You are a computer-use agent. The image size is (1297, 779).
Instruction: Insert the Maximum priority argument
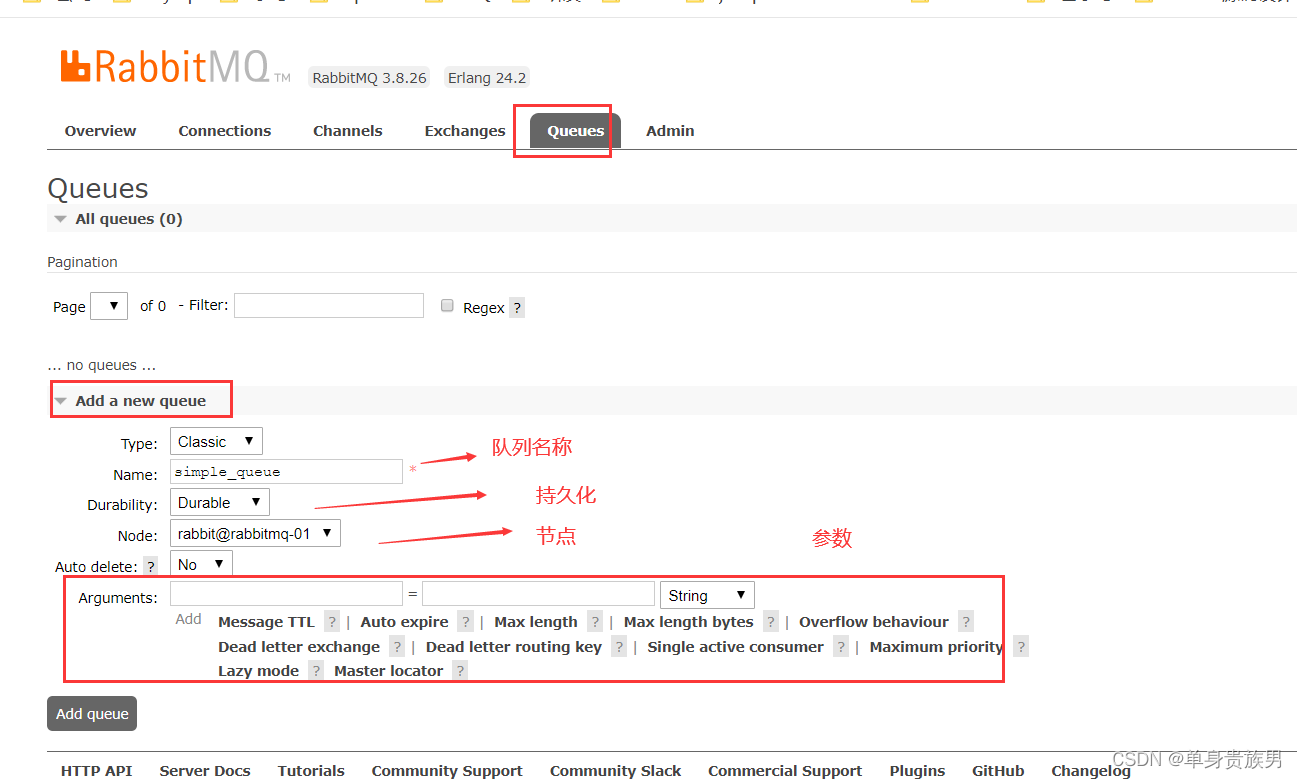click(936, 647)
